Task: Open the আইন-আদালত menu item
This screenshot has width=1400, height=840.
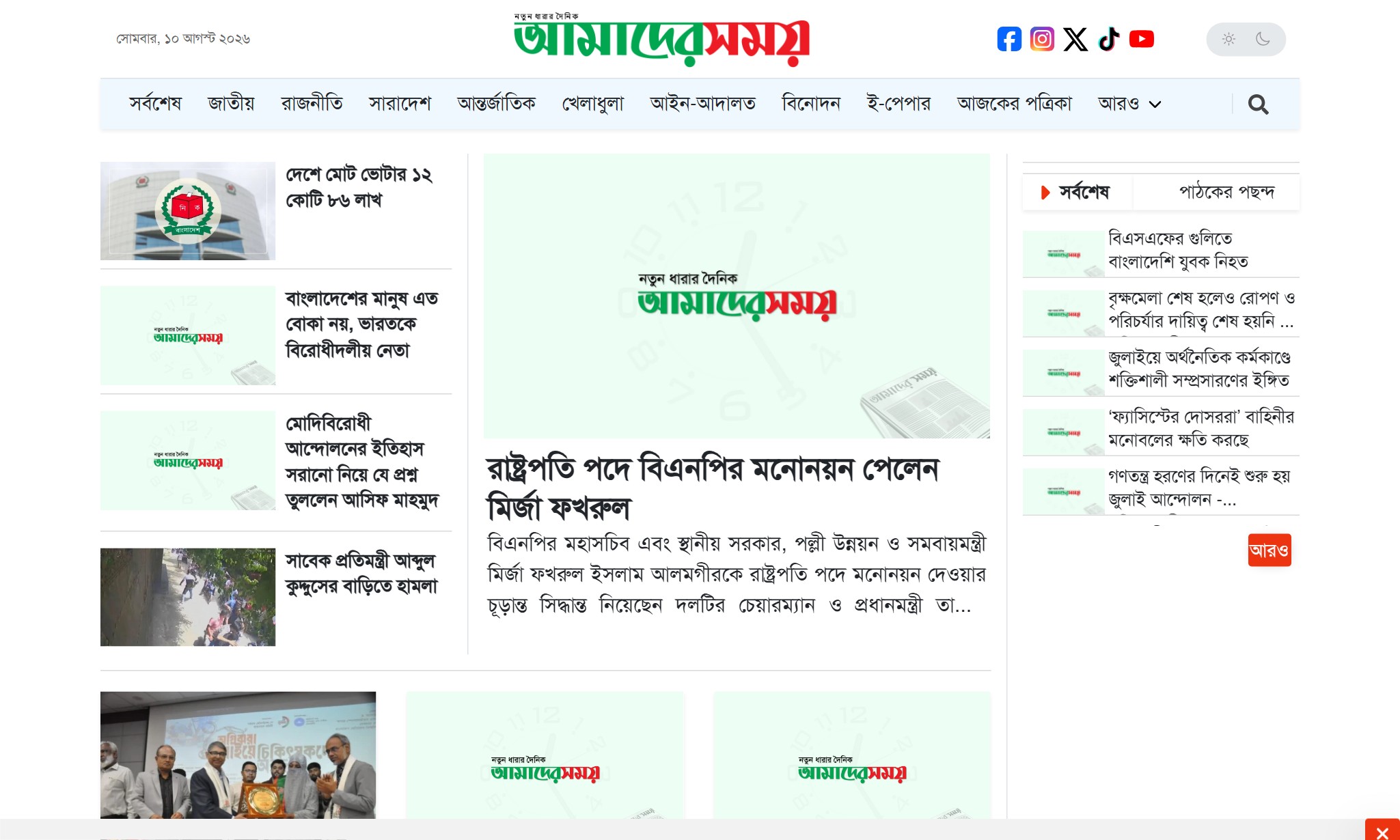Action: (x=702, y=104)
